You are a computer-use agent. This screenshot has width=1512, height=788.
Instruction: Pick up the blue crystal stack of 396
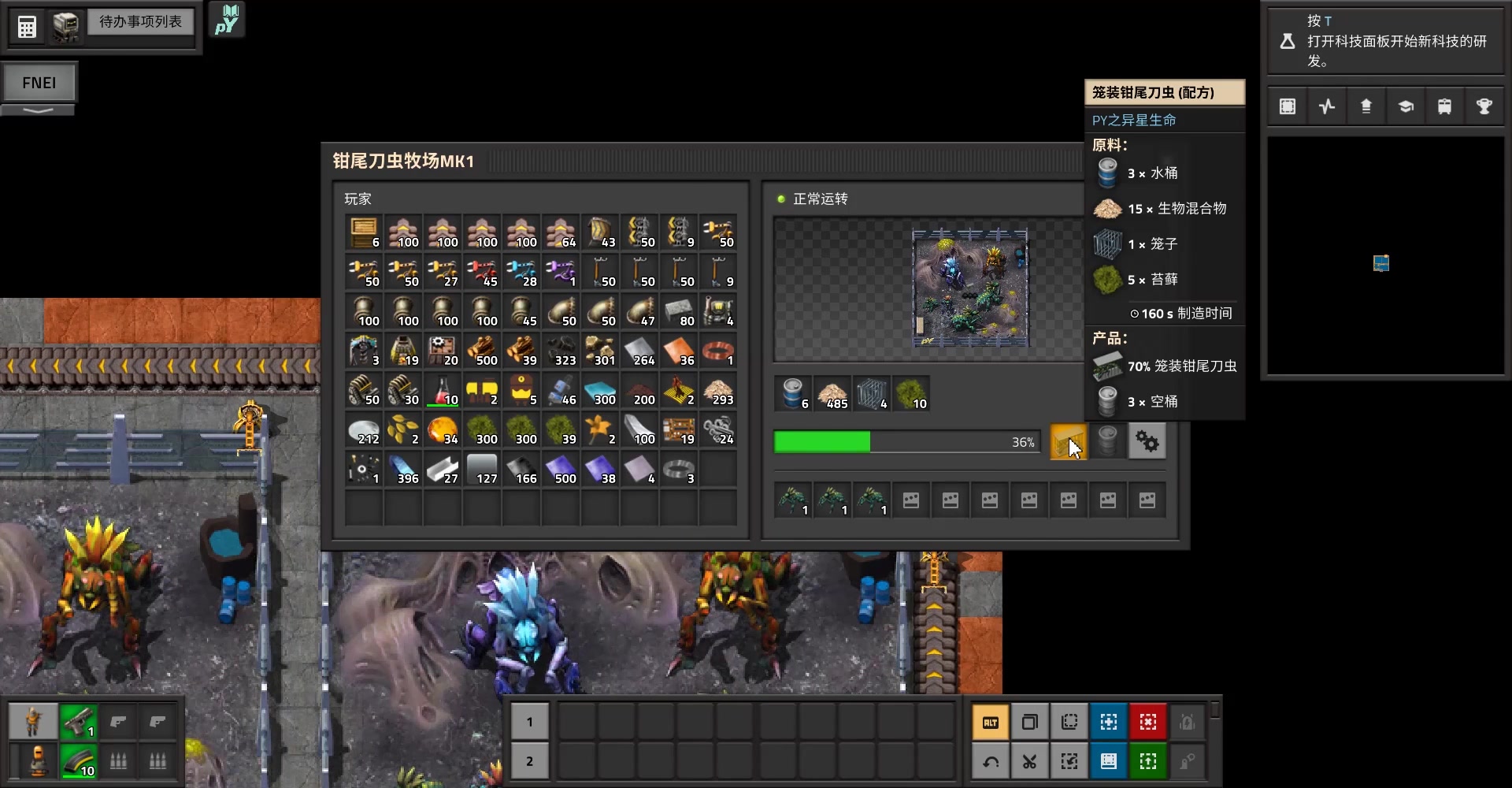click(403, 469)
